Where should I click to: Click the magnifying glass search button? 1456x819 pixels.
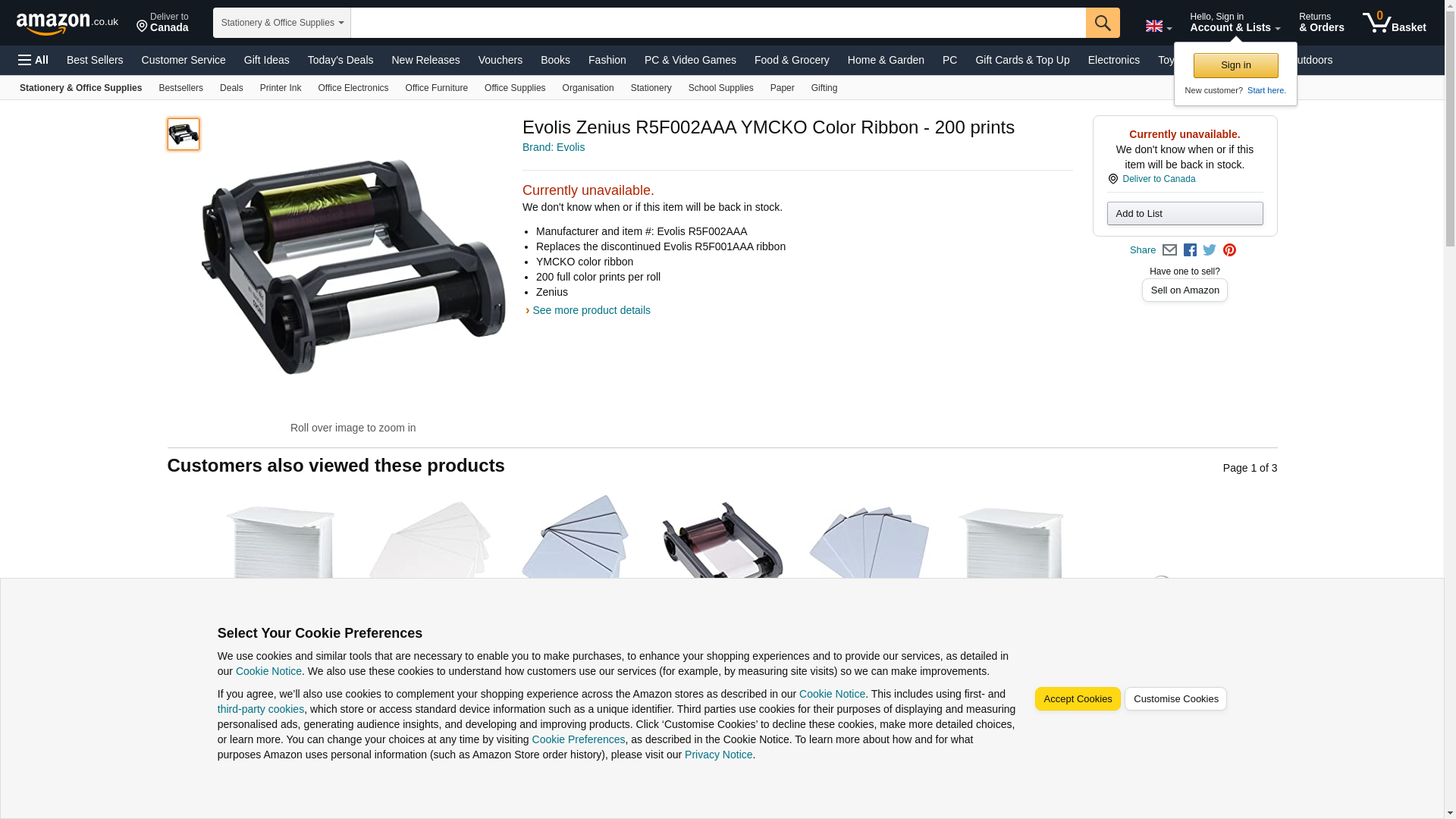tap(1103, 23)
